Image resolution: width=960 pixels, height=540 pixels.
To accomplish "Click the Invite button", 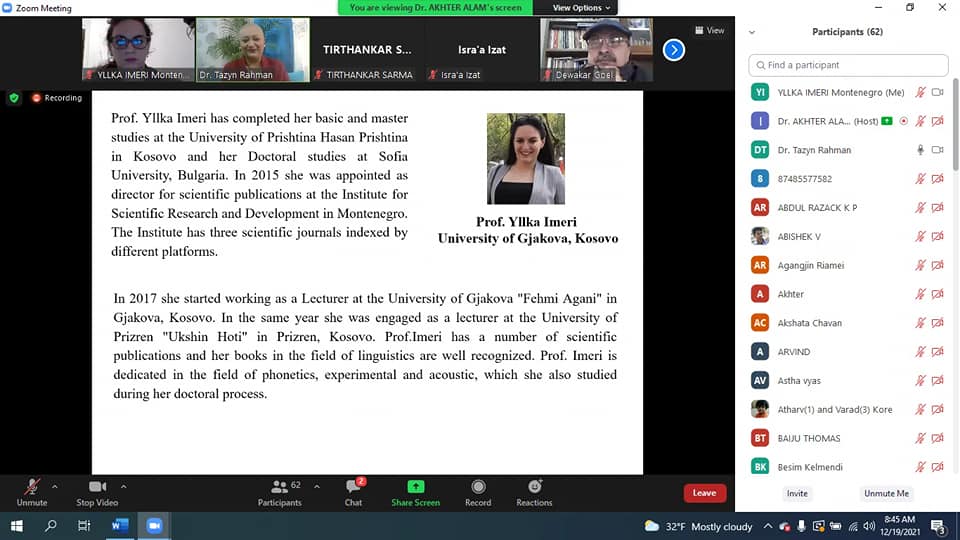I will [x=797, y=493].
